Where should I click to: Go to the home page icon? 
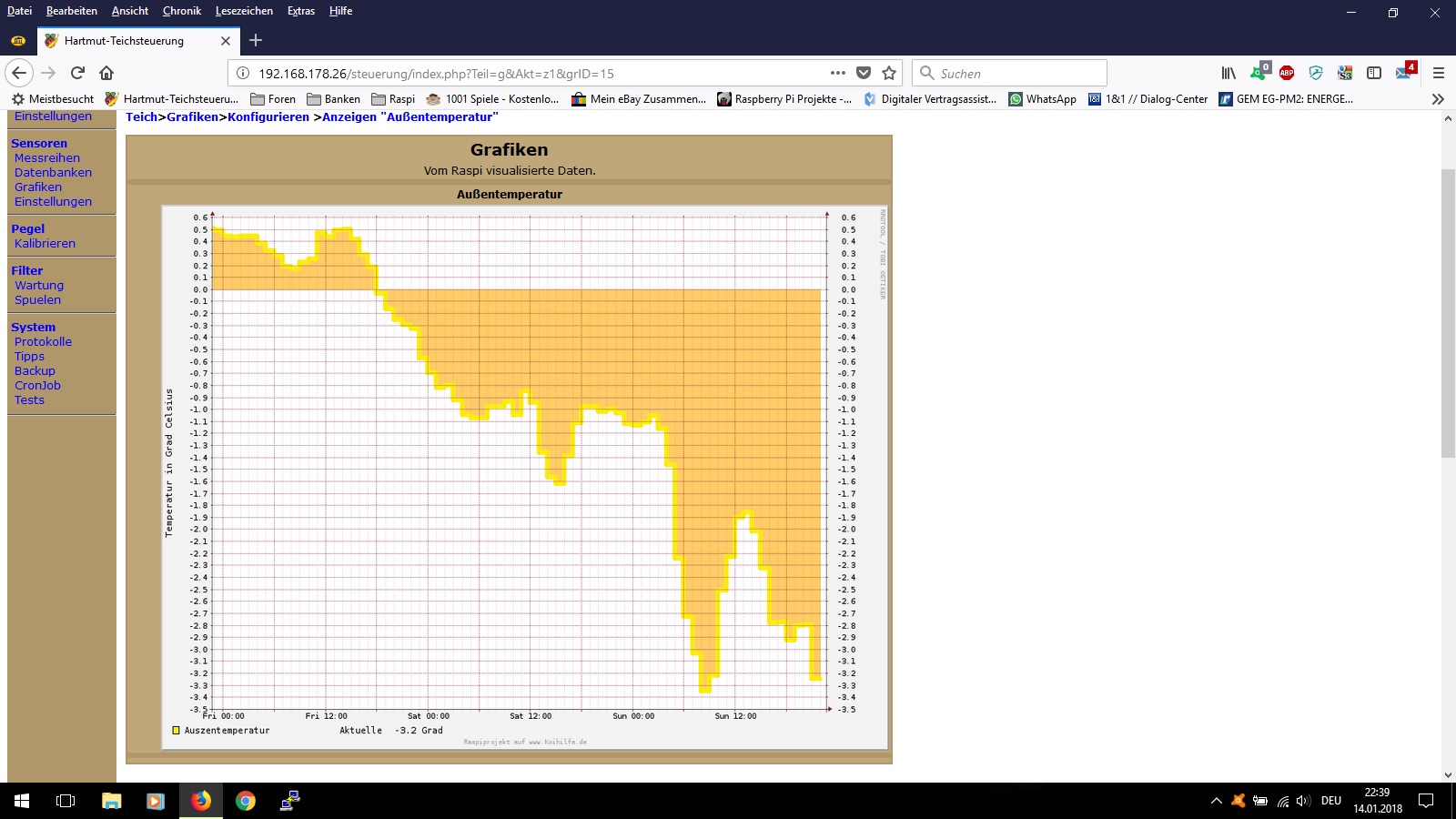pos(106,73)
